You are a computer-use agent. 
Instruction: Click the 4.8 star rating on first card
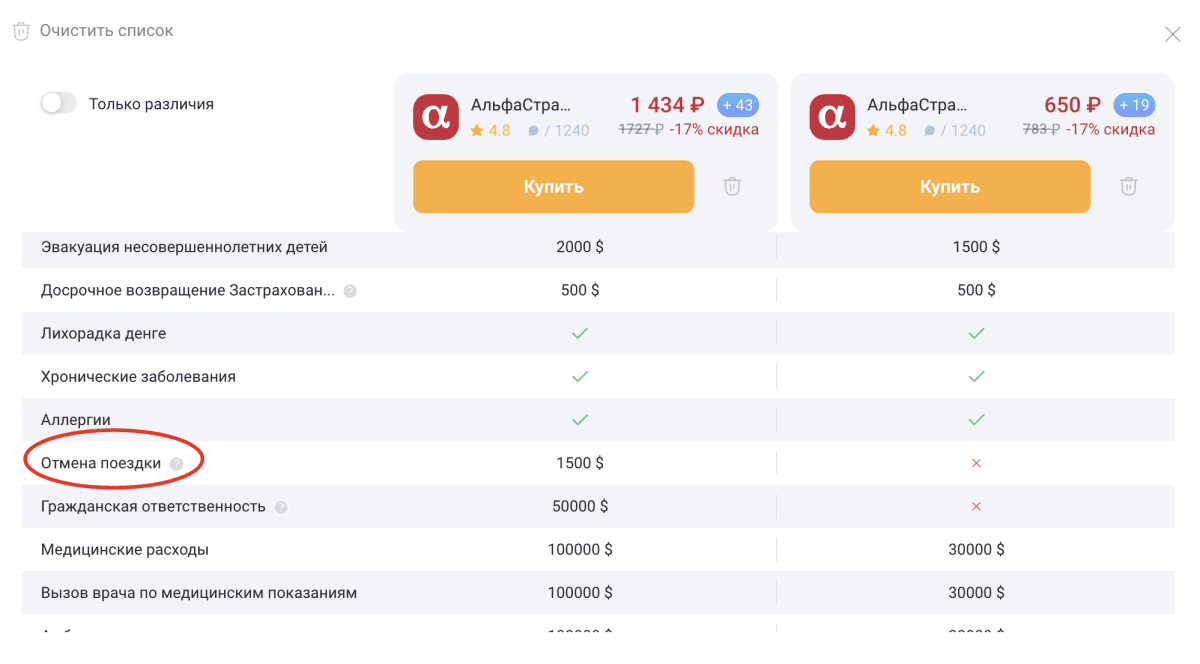(490, 130)
